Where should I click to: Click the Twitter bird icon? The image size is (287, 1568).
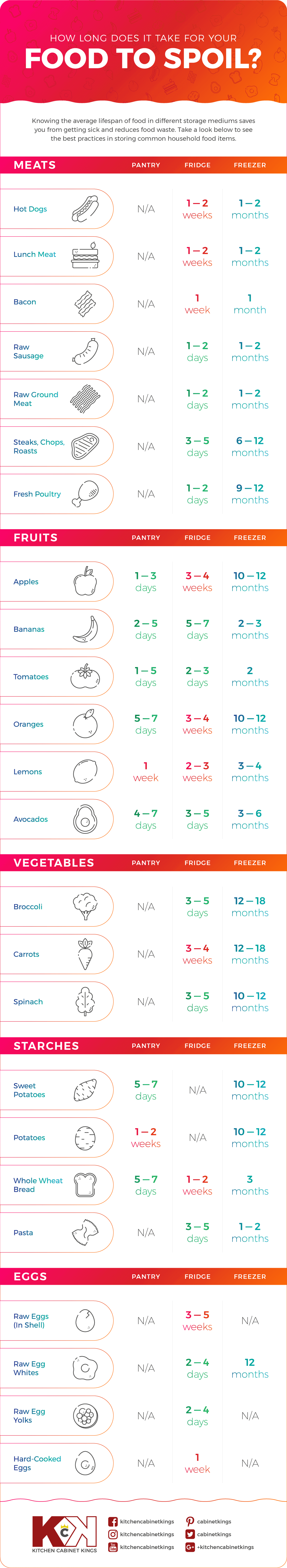[190, 1534]
